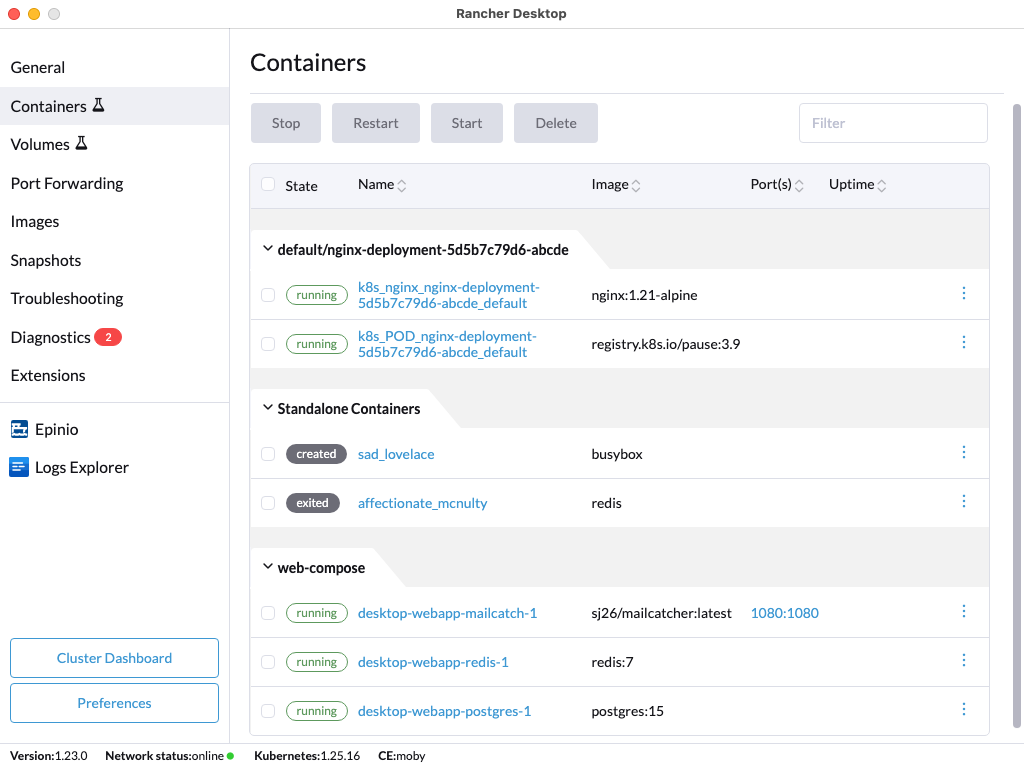Select the sad_lovelace container checkbox
The height and width of the screenshot is (768, 1024).
tap(268, 454)
